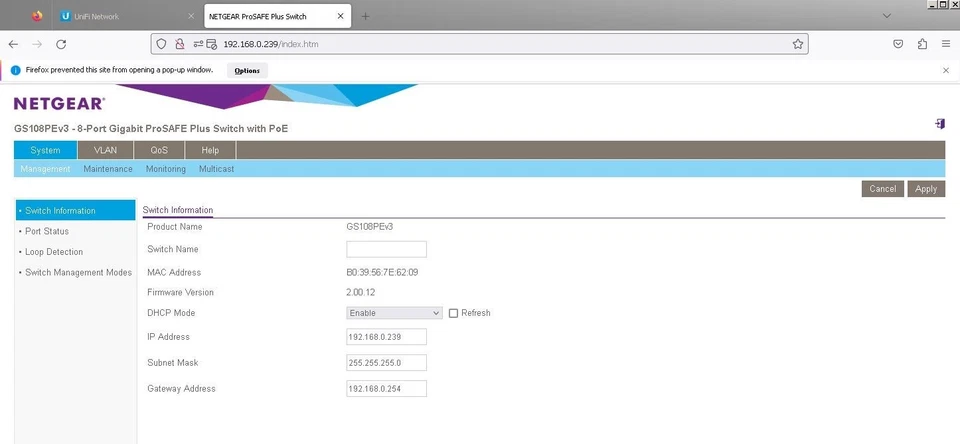
Task: Click the shield tracking protection icon
Action: pyautogui.click(x=162, y=44)
